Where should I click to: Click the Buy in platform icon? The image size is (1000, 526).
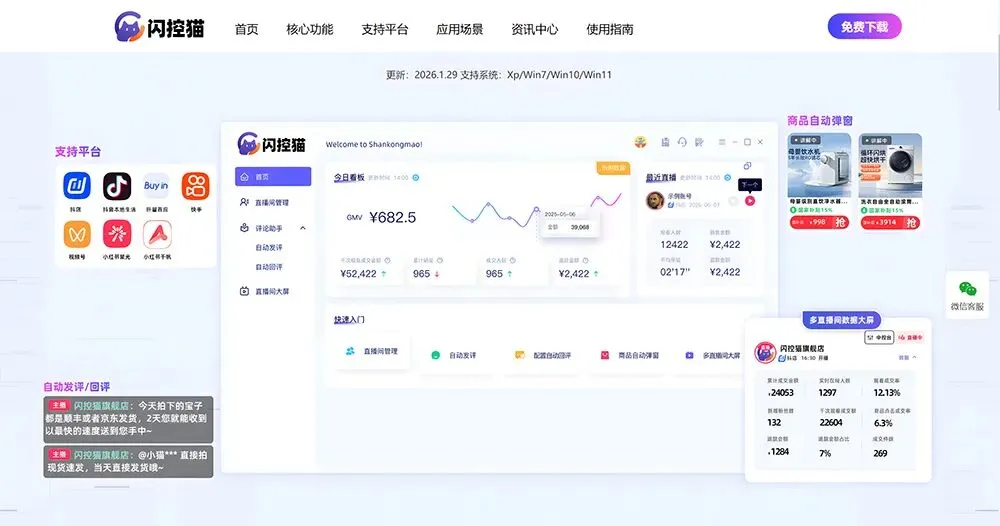[156, 186]
